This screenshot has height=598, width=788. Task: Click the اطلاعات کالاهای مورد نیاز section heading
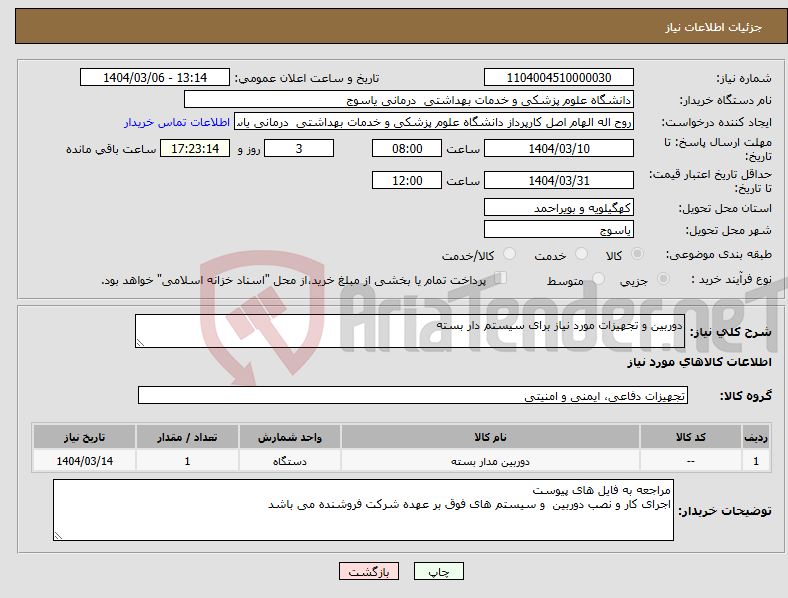699,362
